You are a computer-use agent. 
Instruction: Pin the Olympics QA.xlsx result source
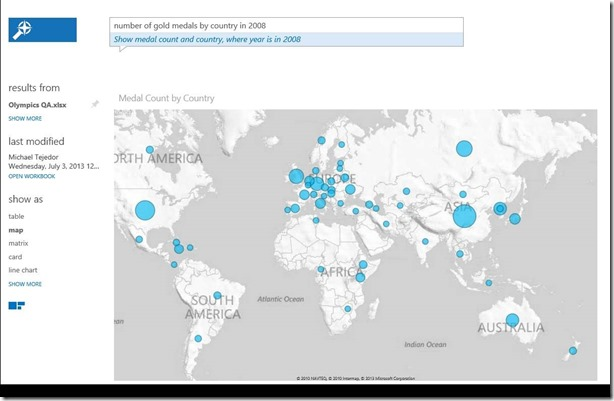point(95,104)
